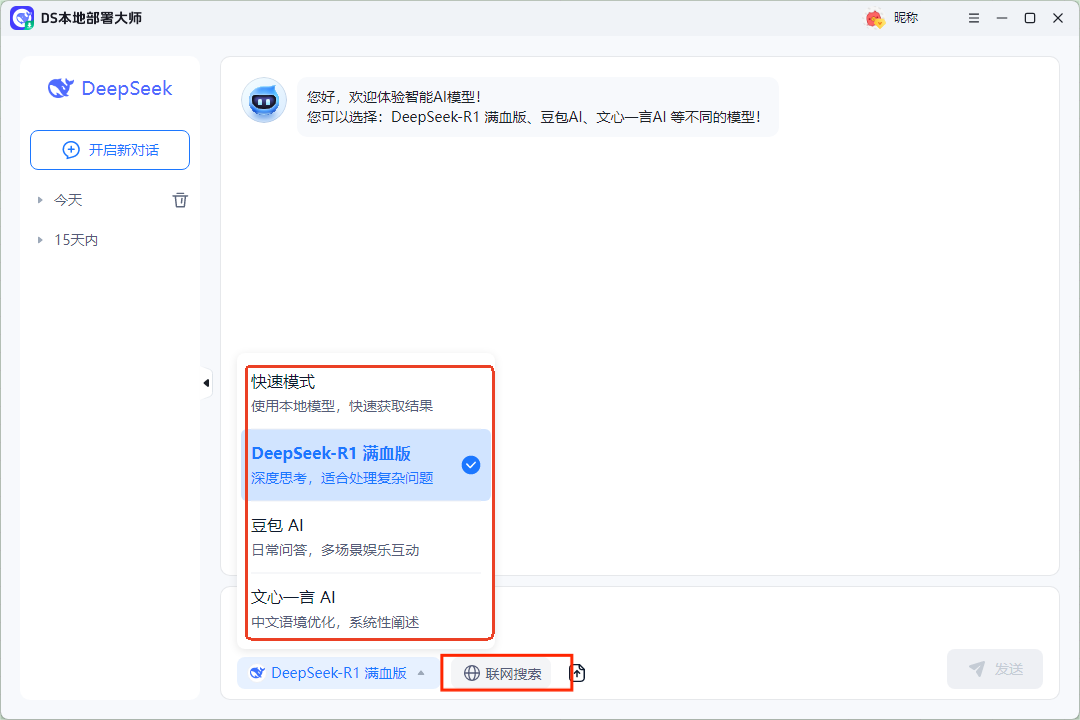Click the user avatar icon beside 昵称
This screenshot has height=720, width=1080.
[x=875, y=19]
